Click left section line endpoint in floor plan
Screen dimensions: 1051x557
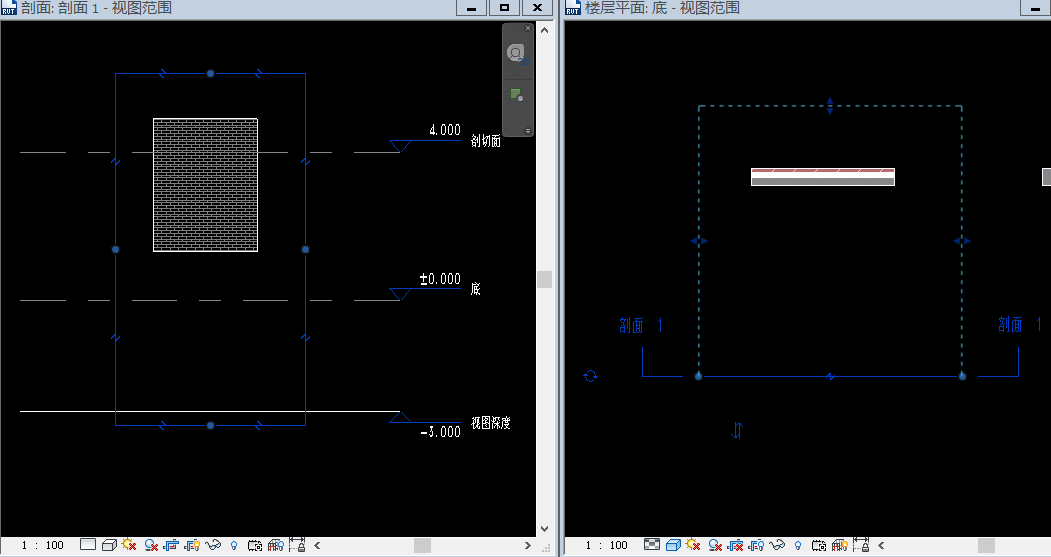(698, 376)
